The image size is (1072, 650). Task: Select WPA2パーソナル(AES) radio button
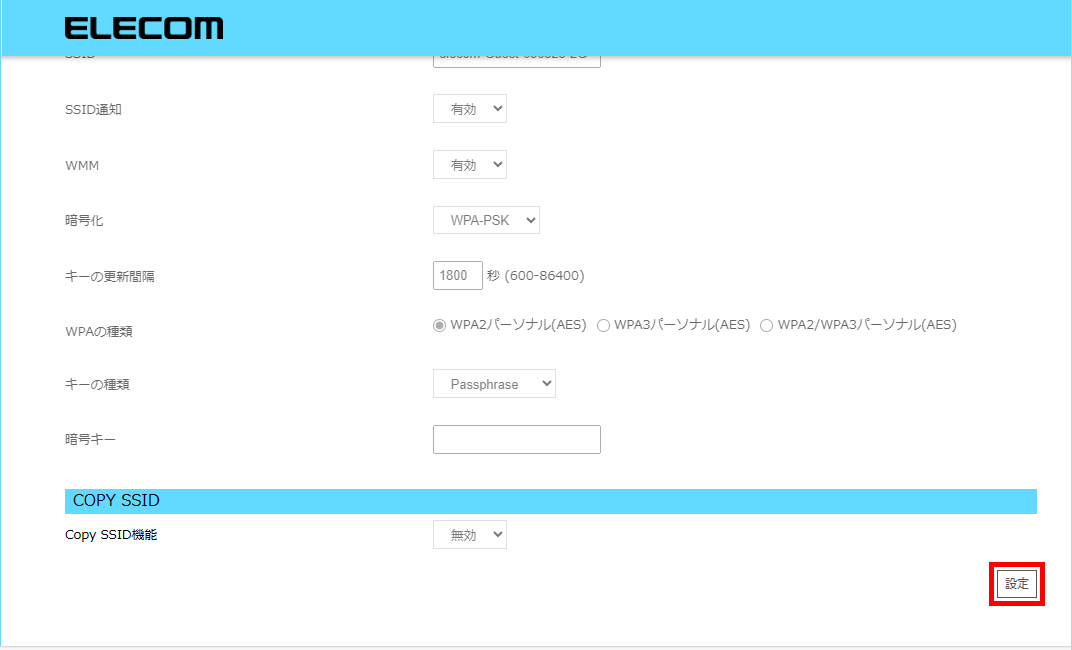pos(440,325)
